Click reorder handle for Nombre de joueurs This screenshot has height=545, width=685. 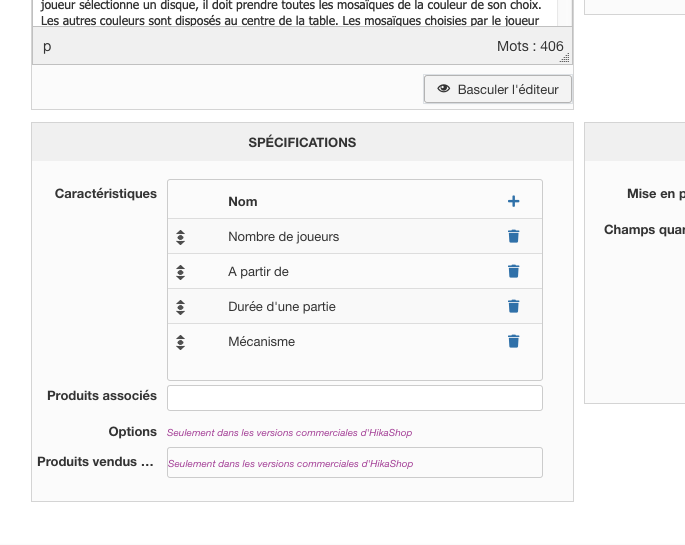coord(181,237)
